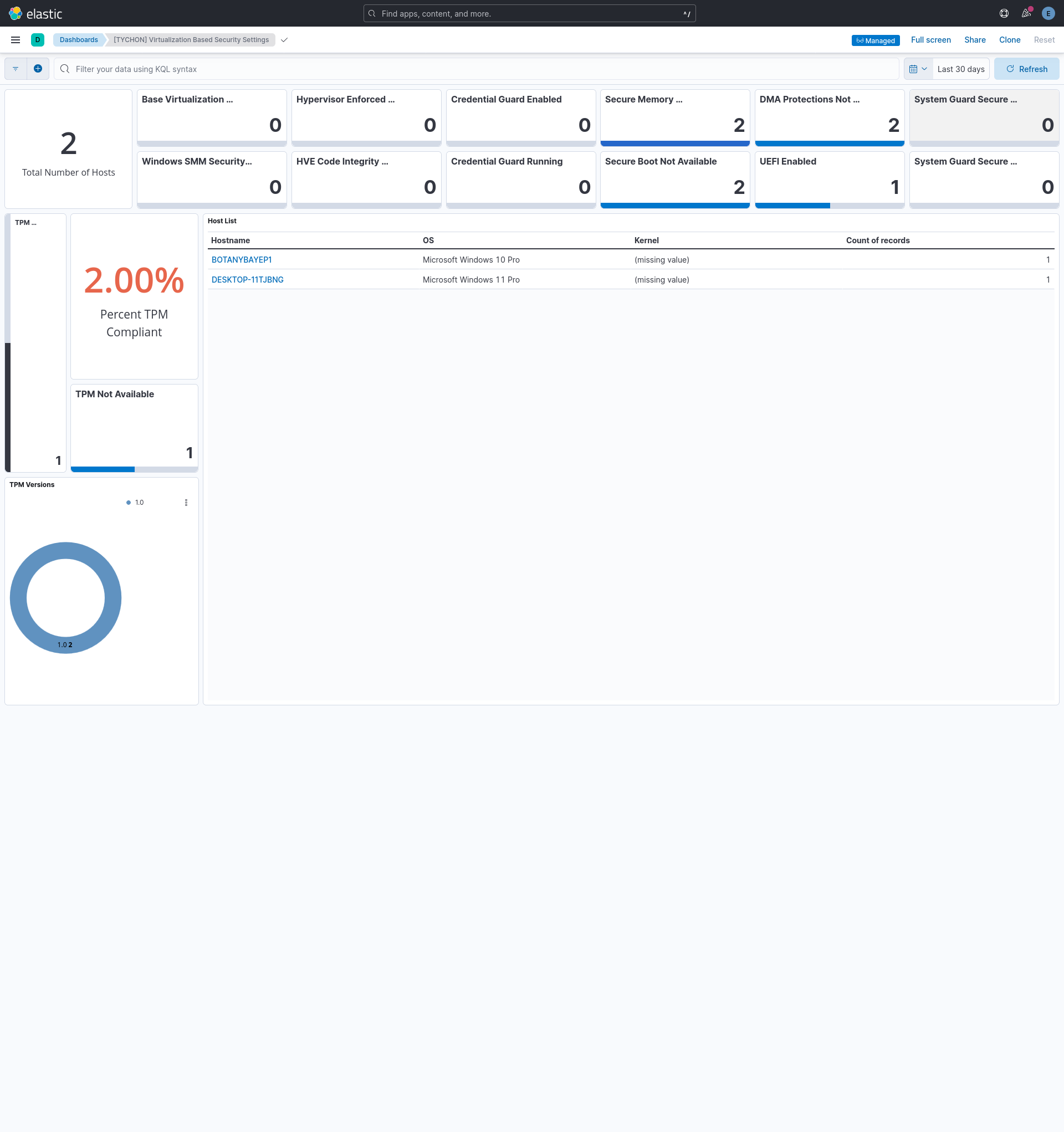Screen dimensions: 1064x1132
Task: Enter Full screen mode
Action: (930, 40)
